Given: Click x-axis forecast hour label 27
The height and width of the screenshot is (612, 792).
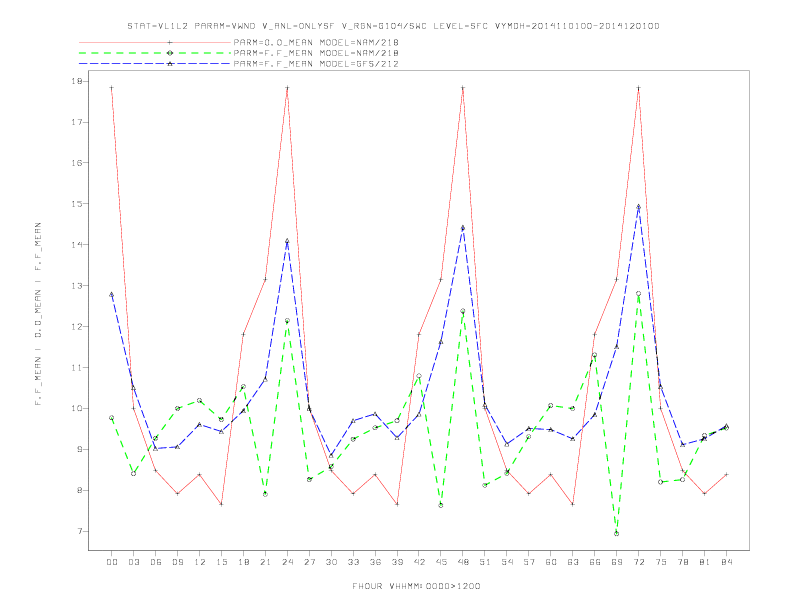Looking at the screenshot, I should pyautogui.click(x=309, y=562).
